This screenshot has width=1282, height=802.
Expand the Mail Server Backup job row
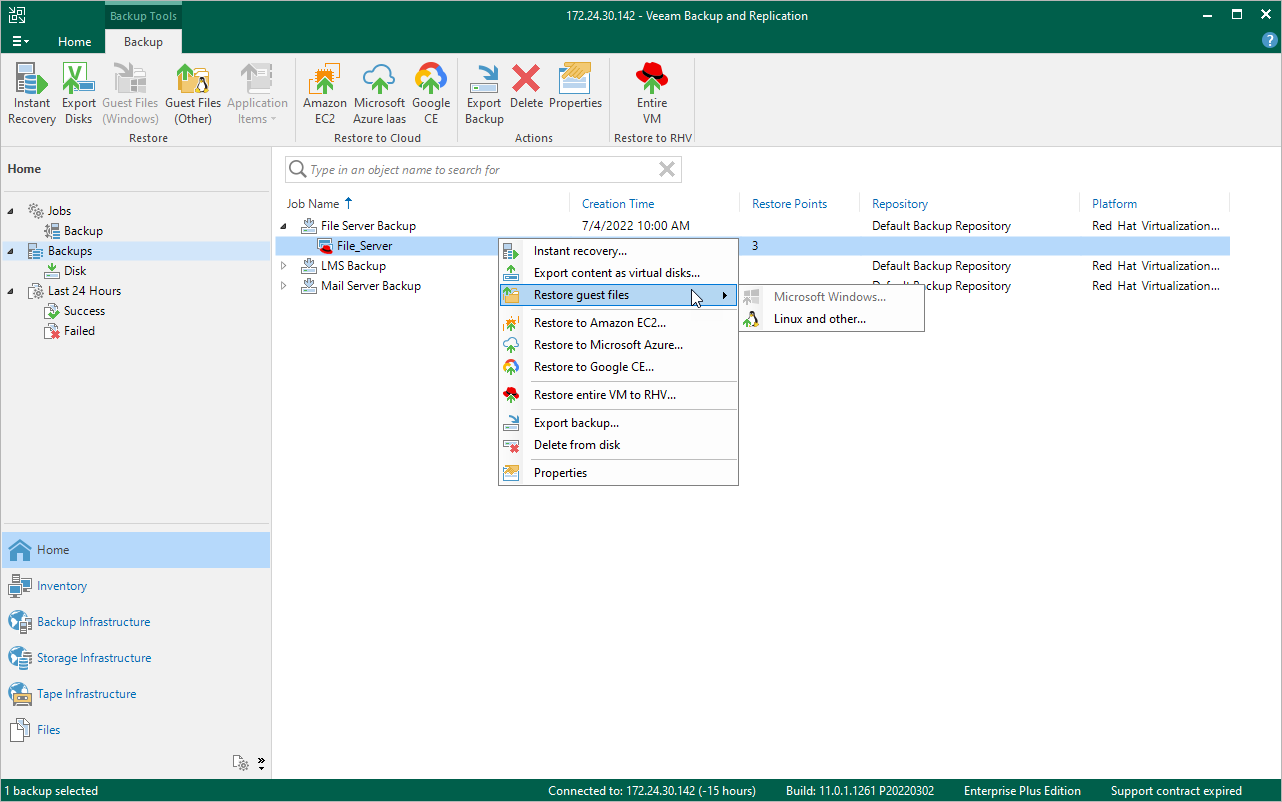[x=283, y=286]
